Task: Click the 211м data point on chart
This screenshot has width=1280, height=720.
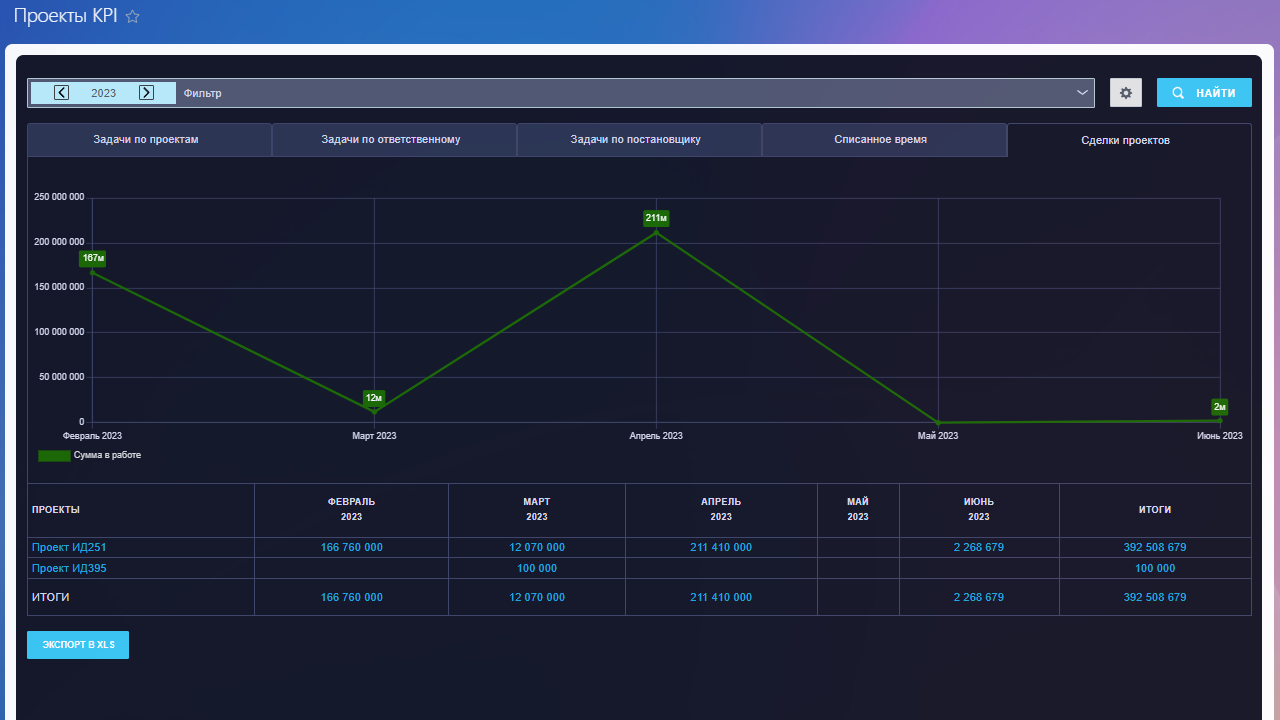Action: (656, 232)
